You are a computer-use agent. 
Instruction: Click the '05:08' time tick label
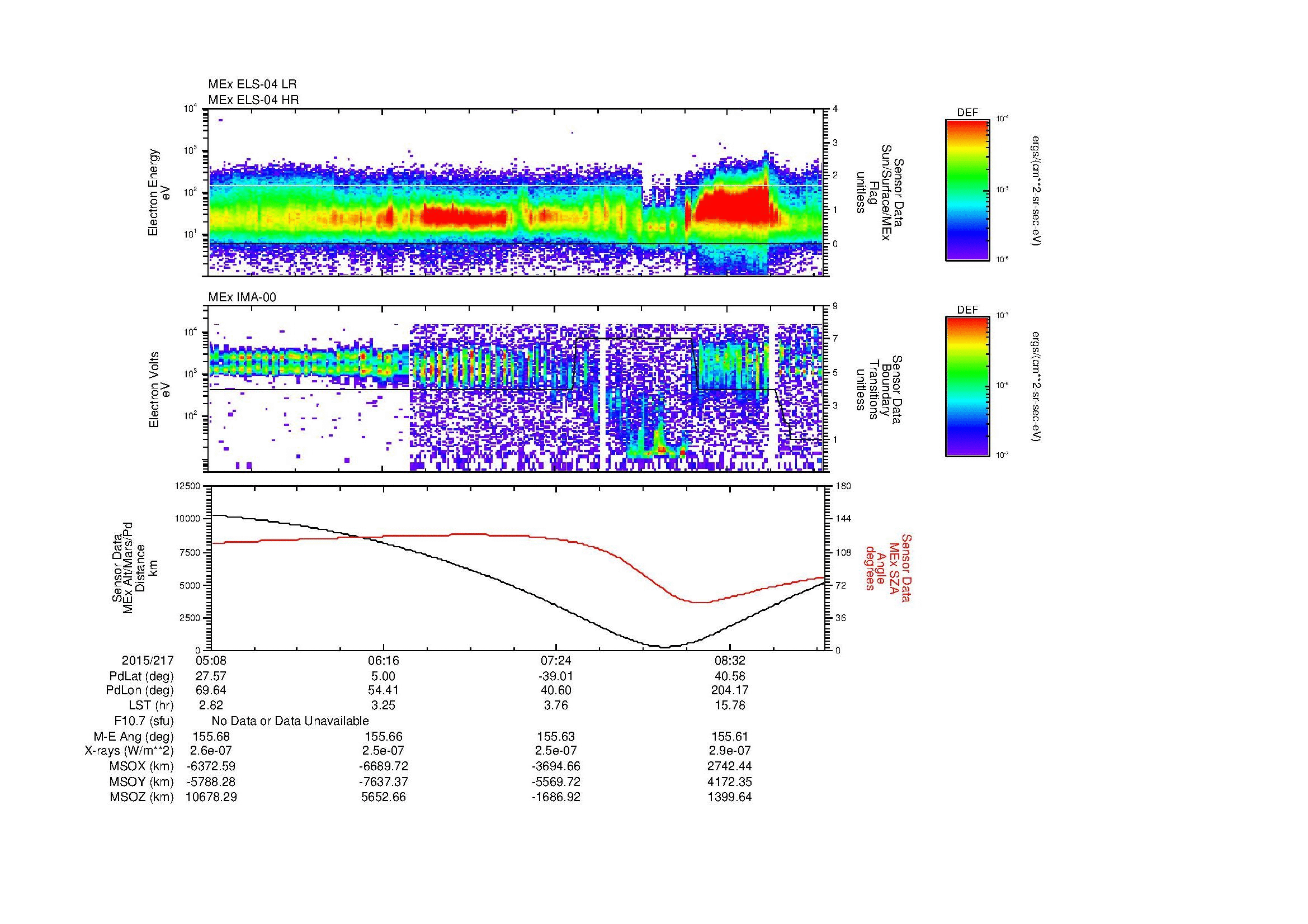point(211,661)
